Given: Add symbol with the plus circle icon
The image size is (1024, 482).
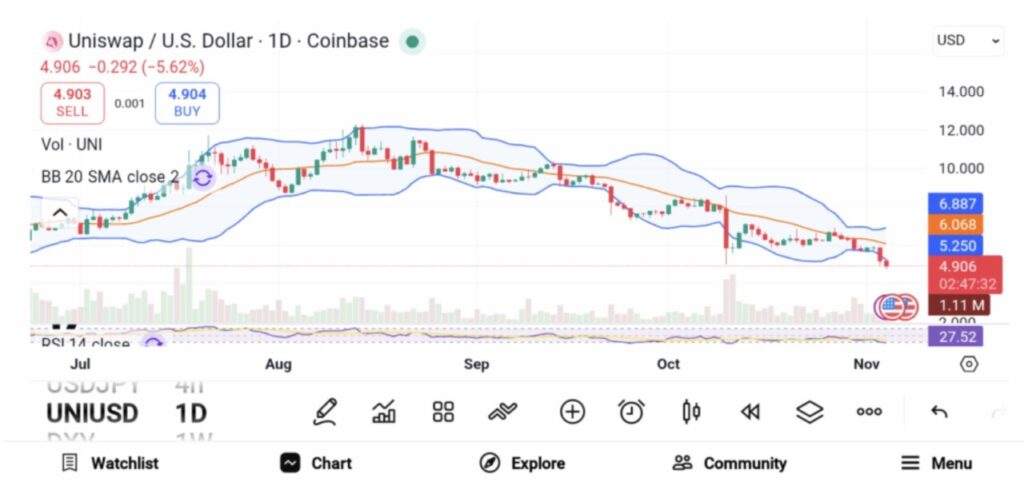Looking at the screenshot, I should click(572, 411).
